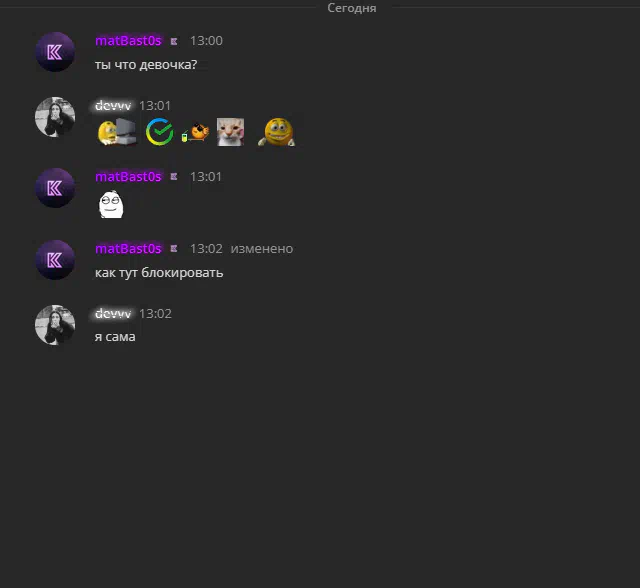Click the orange sunglasses character with drink emoji
This screenshot has width=640, height=588.
click(x=195, y=132)
